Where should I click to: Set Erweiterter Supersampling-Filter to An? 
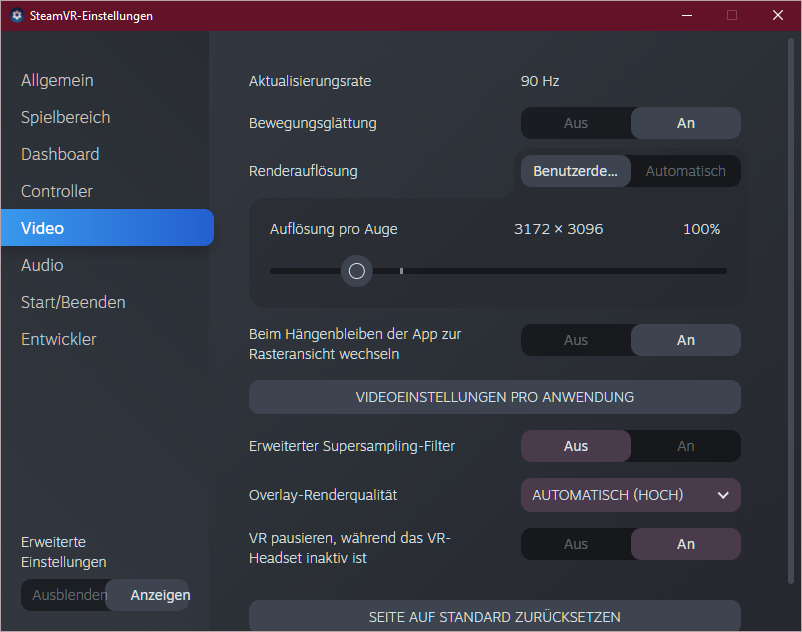pos(686,446)
